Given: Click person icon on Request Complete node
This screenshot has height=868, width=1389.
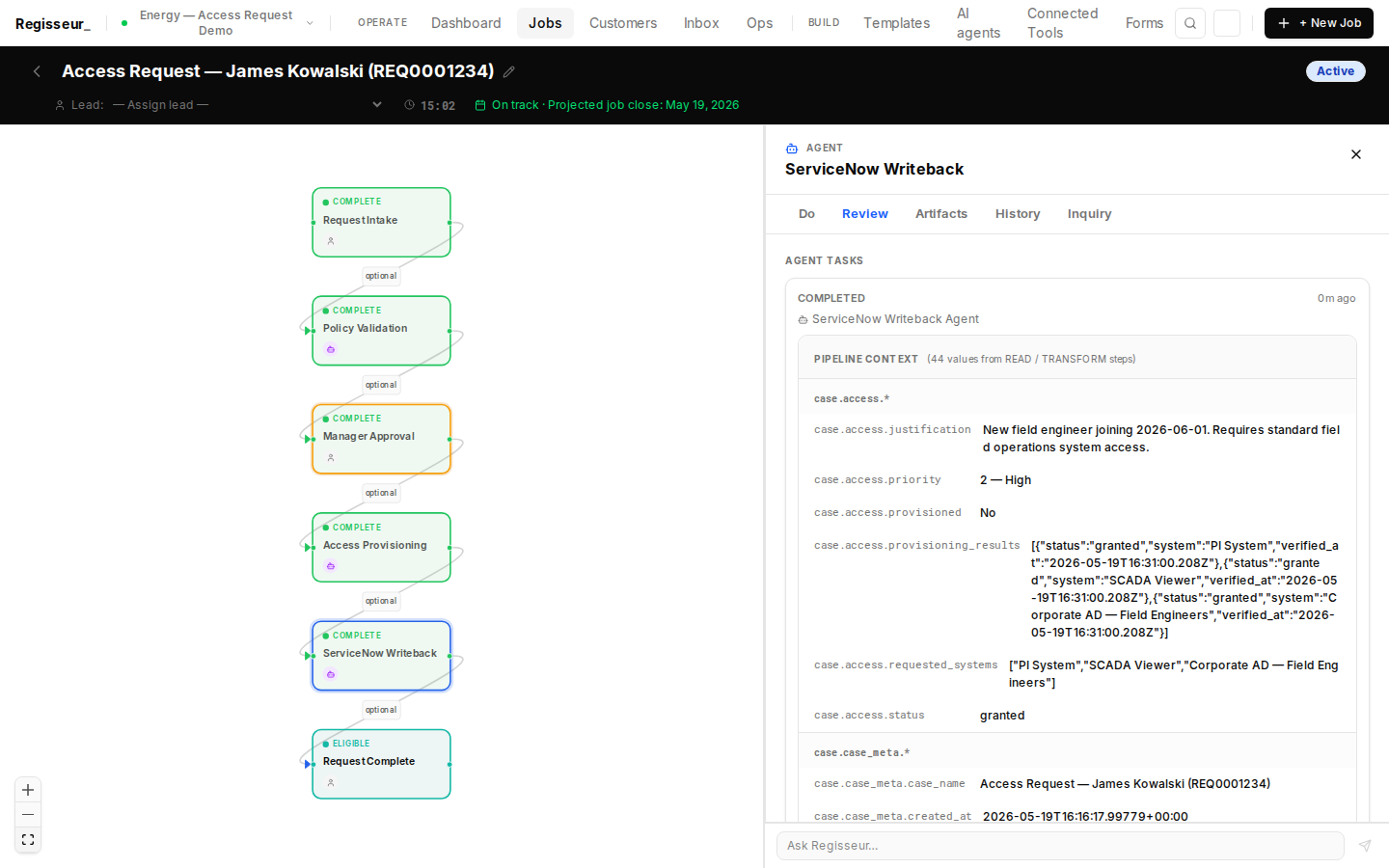Looking at the screenshot, I should pos(331,783).
